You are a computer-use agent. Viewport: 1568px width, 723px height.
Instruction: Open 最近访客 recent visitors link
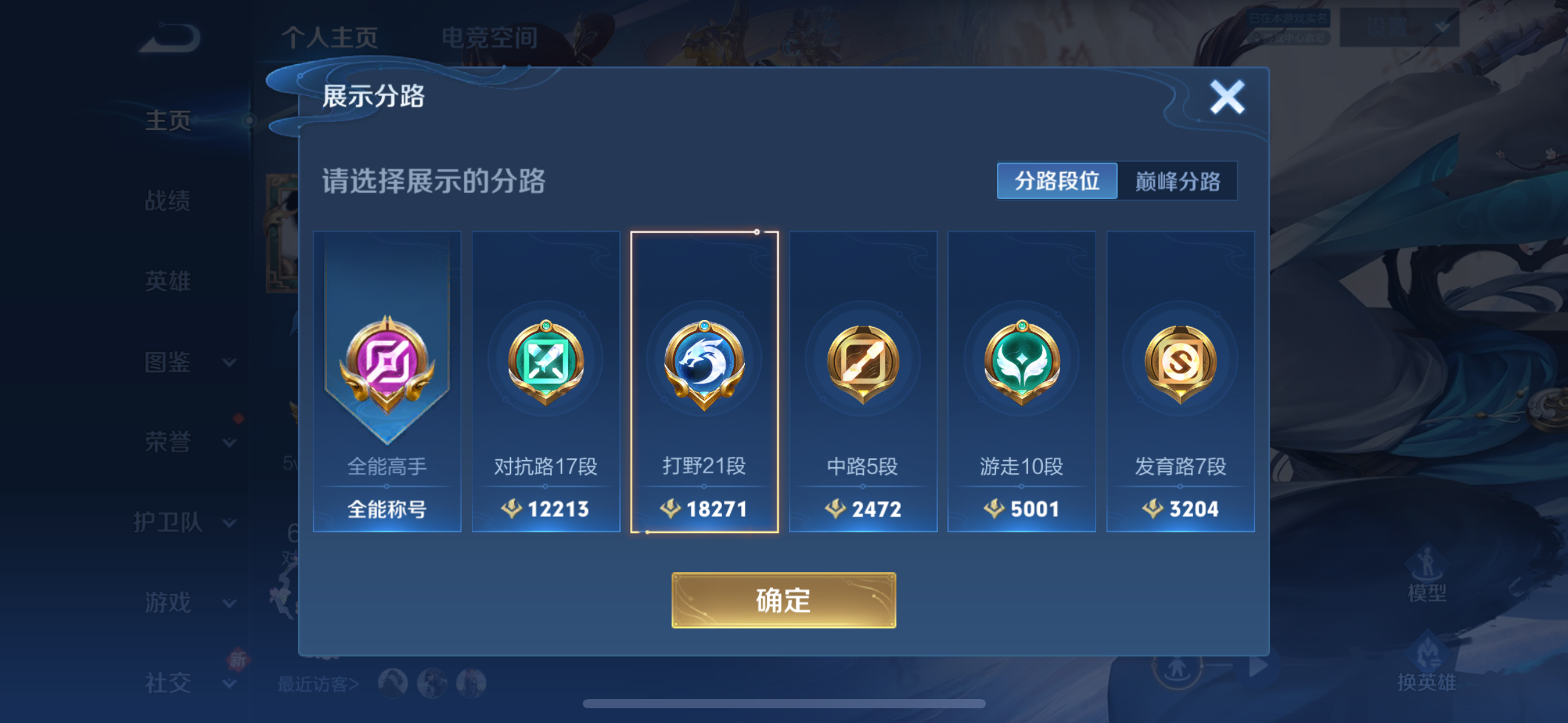point(318,683)
